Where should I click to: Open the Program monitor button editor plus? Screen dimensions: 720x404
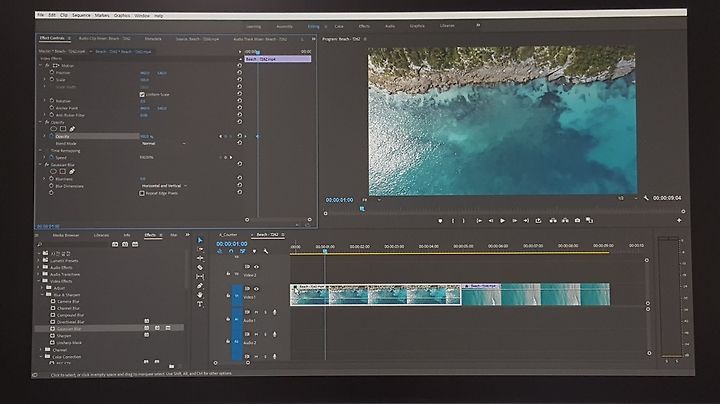[x=679, y=220]
